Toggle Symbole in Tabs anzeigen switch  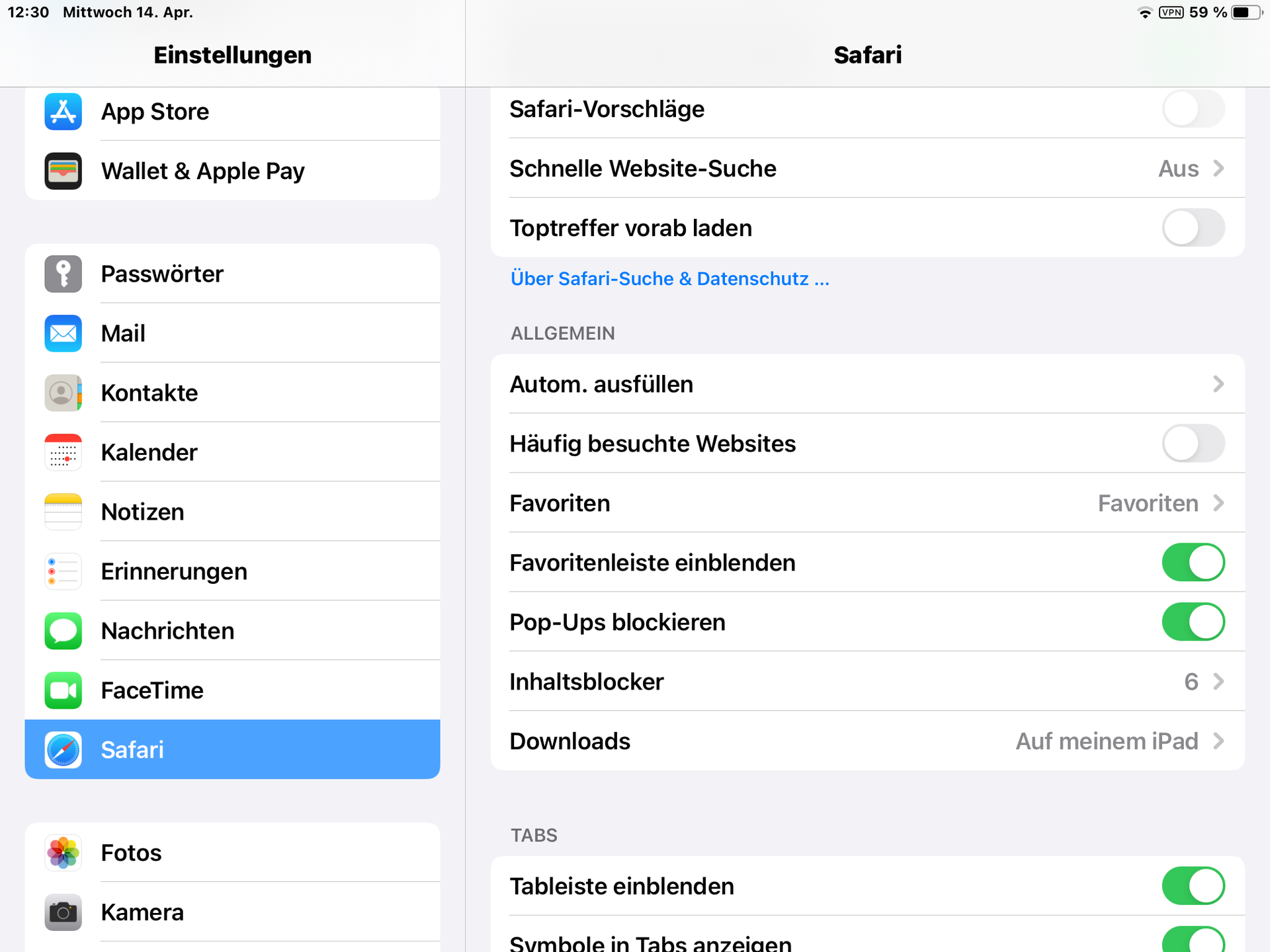pyautogui.click(x=1193, y=940)
